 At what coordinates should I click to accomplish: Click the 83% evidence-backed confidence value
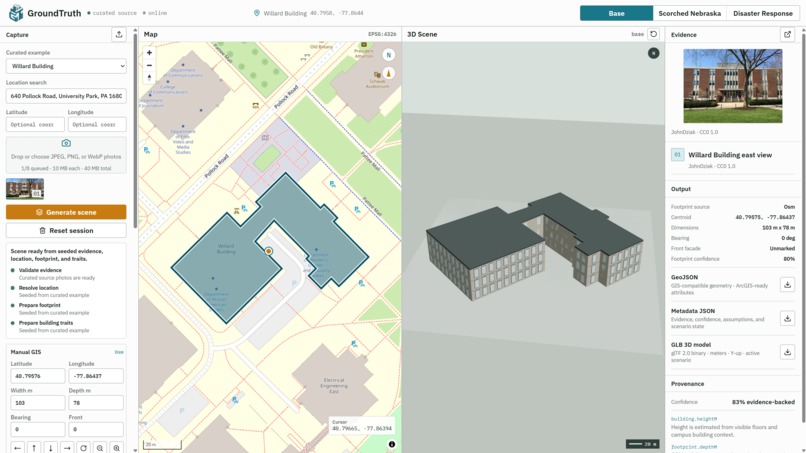[x=763, y=402]
